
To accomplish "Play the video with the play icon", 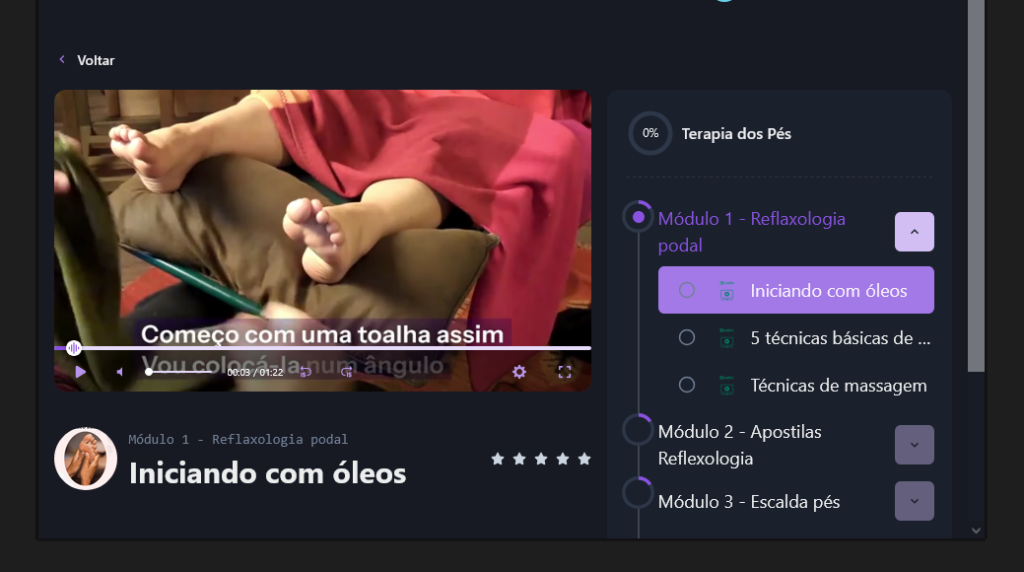I will coord(80,372).
